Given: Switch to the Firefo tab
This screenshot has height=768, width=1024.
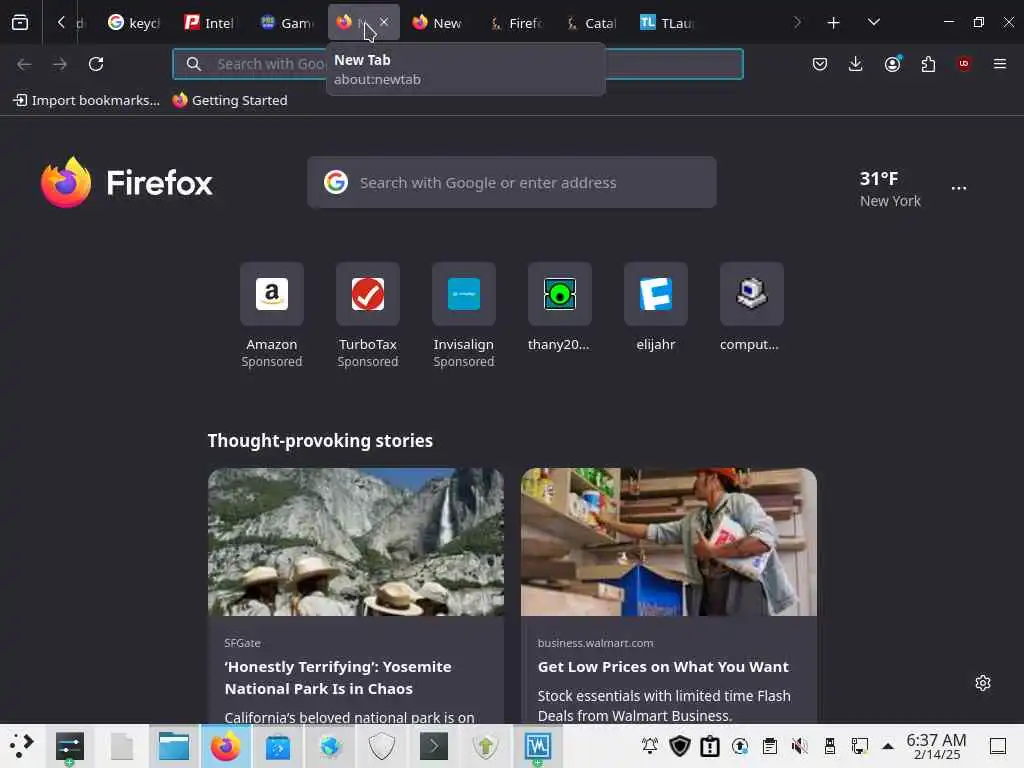Looking at the screenshot, I should click(x=515, y=23).
